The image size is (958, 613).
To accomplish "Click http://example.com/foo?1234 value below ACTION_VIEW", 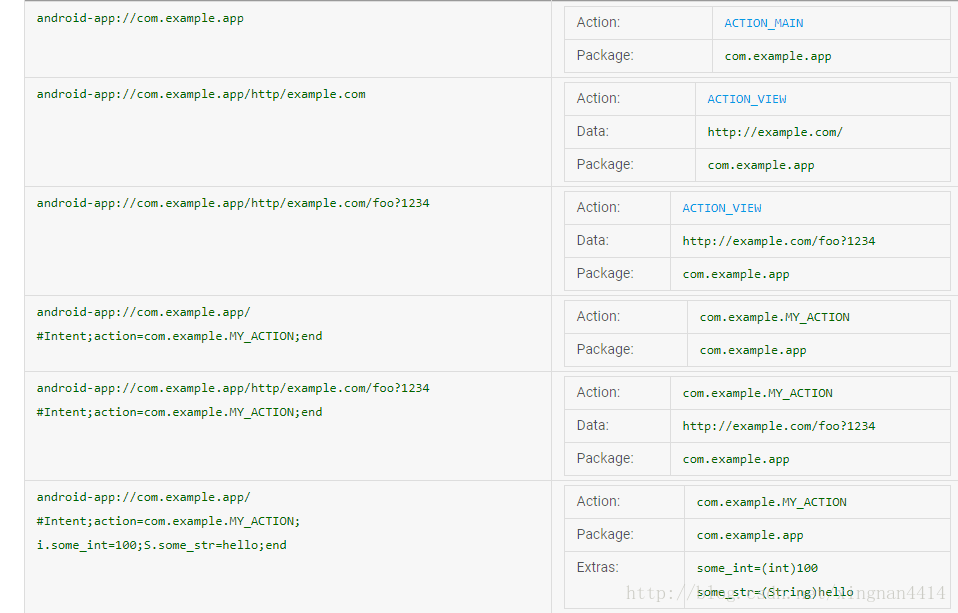I will [x=778, y=241].
